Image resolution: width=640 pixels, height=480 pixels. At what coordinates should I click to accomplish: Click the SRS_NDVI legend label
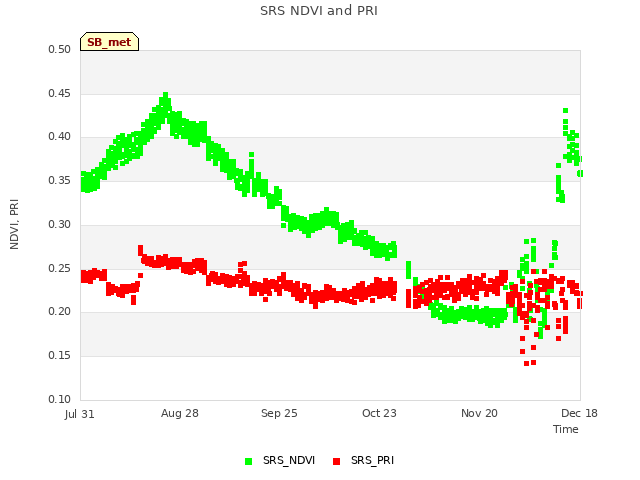pyautogui.click(x=289, y=460)
